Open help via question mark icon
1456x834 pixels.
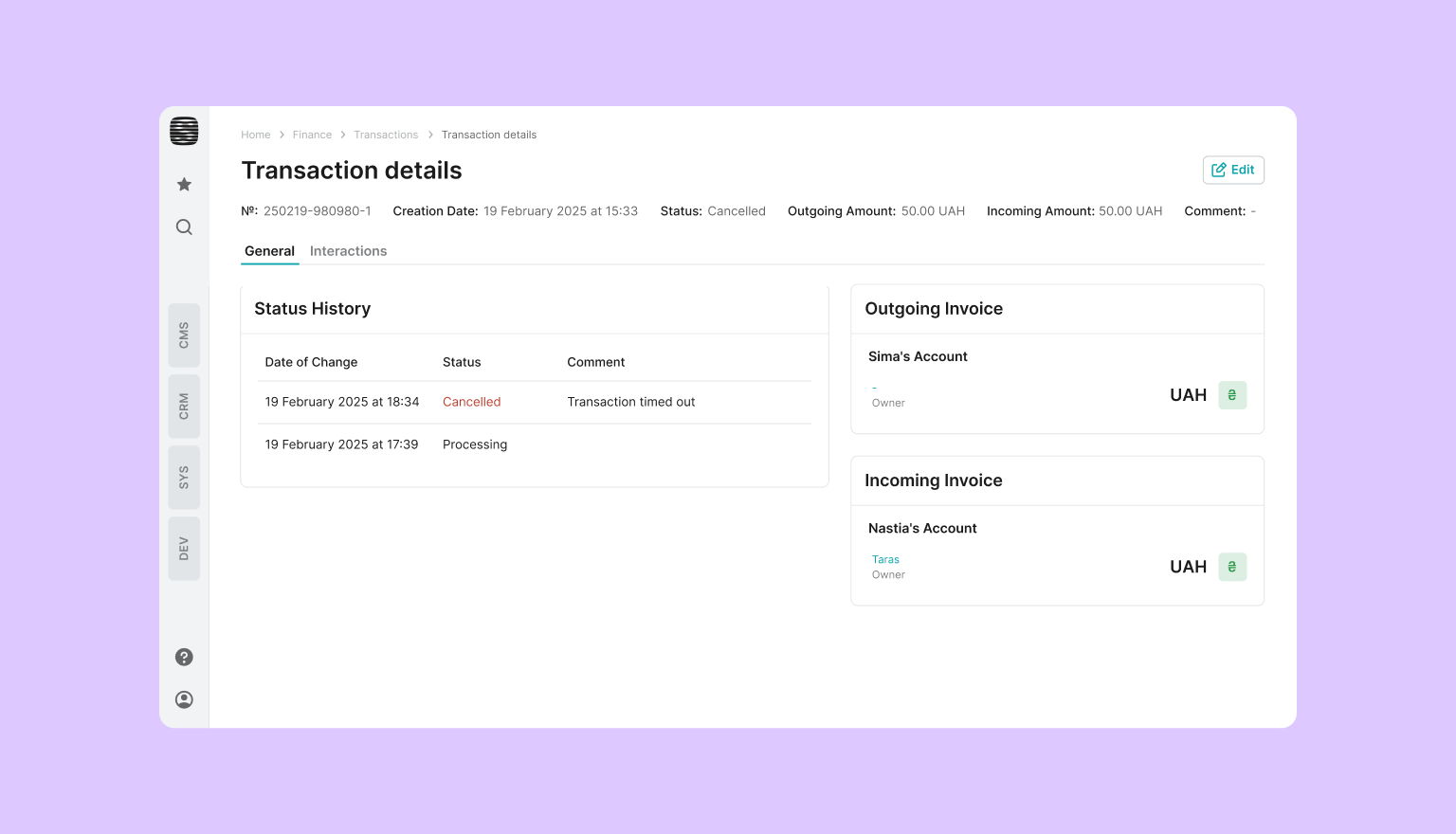tap(184, 657)
